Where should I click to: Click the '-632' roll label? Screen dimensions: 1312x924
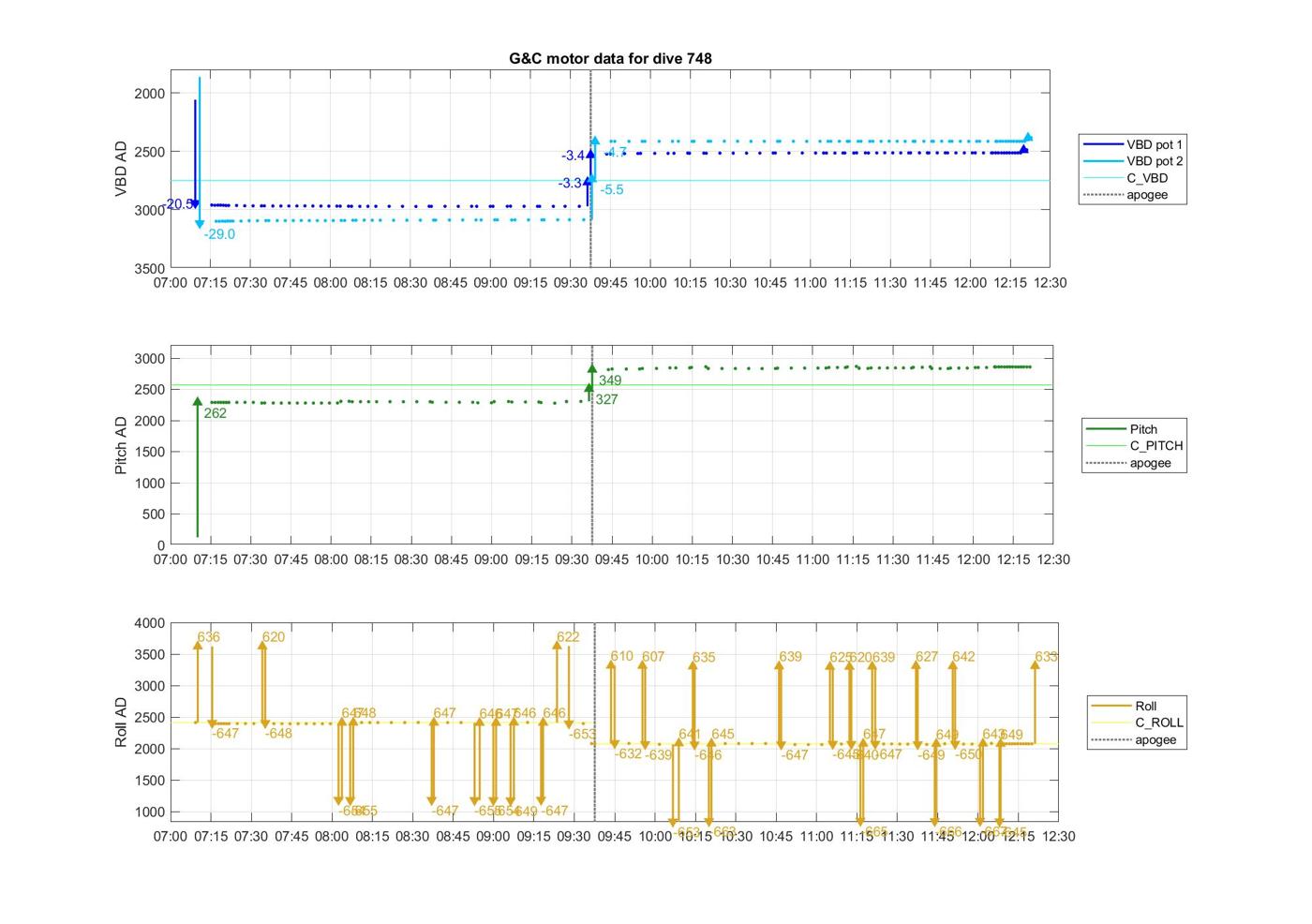click(628, 753)
